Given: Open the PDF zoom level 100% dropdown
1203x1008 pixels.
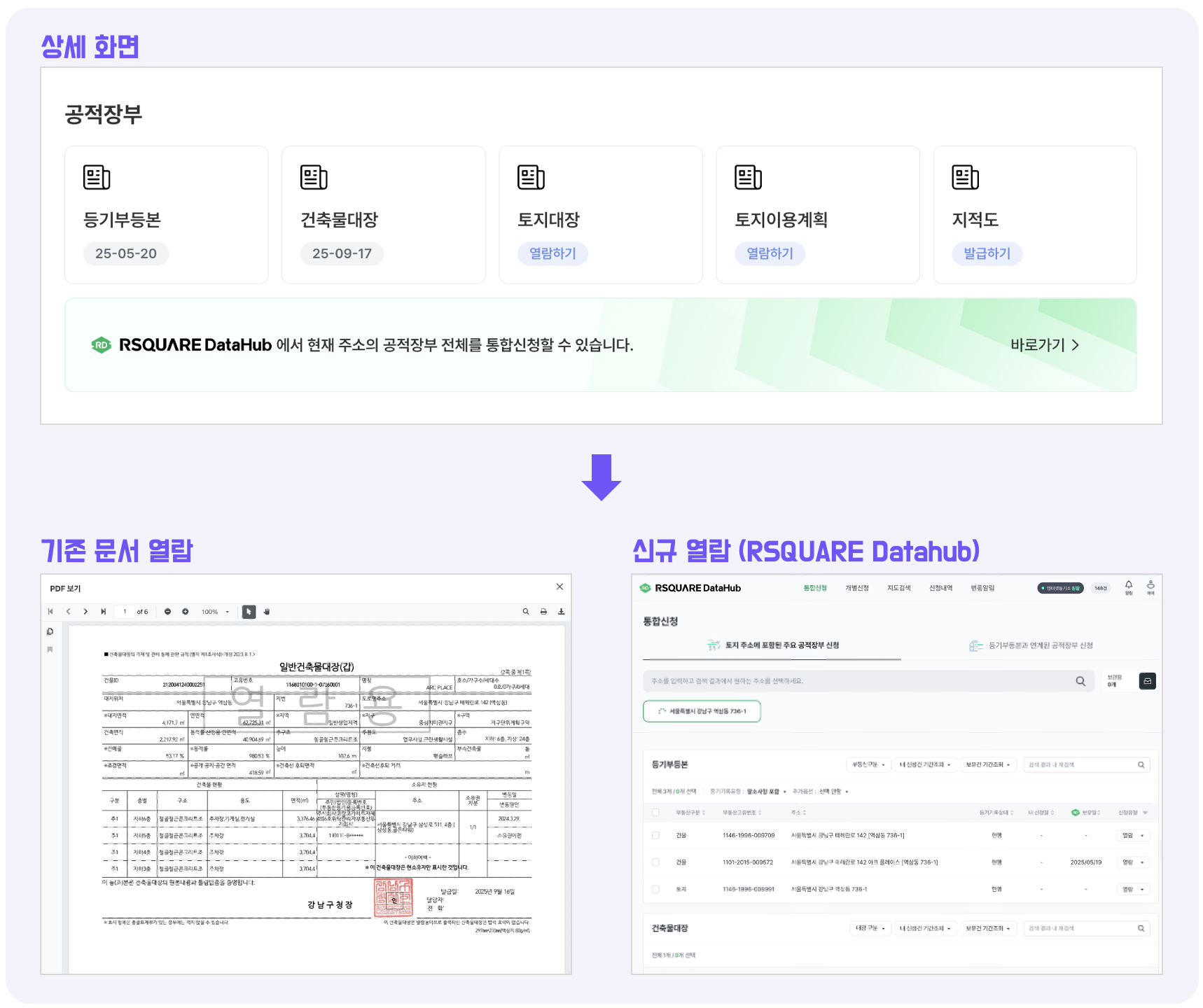Looking at the screenshot, I should pos(215,612).
